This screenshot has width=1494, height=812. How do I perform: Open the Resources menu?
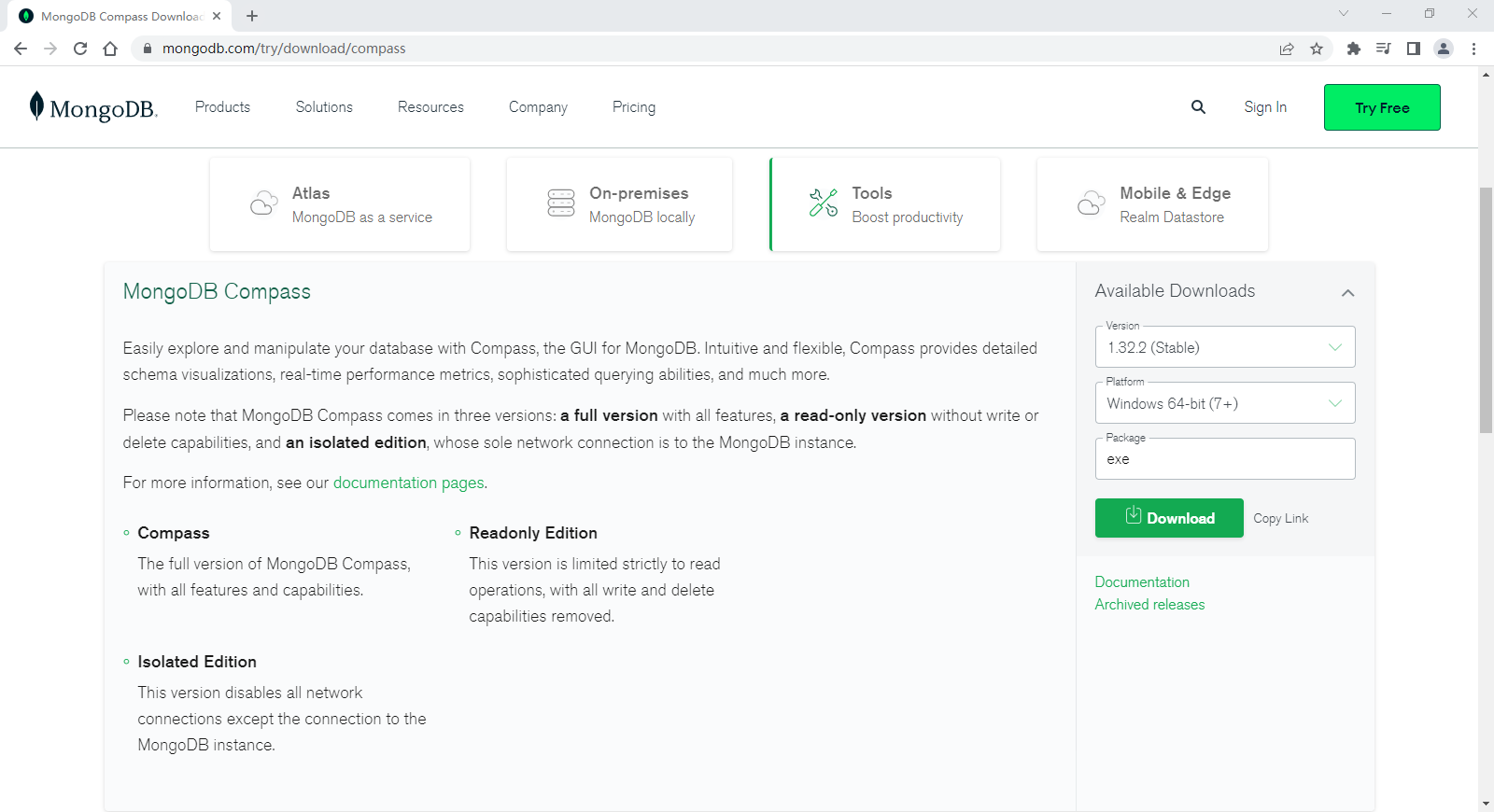pyautogui.click(x=430, y=107)
